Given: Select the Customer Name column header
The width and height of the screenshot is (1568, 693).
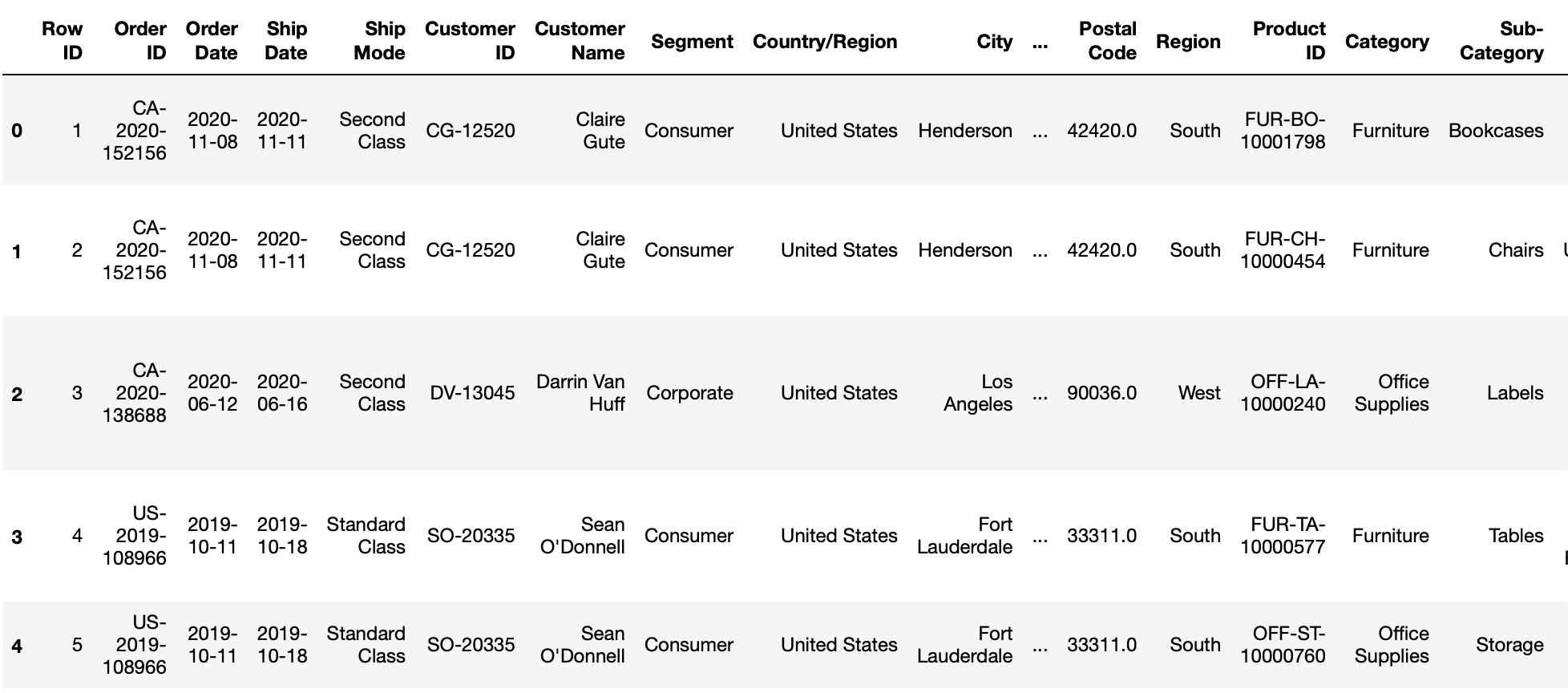Looking at the screenshot, I should pos(580,41).
